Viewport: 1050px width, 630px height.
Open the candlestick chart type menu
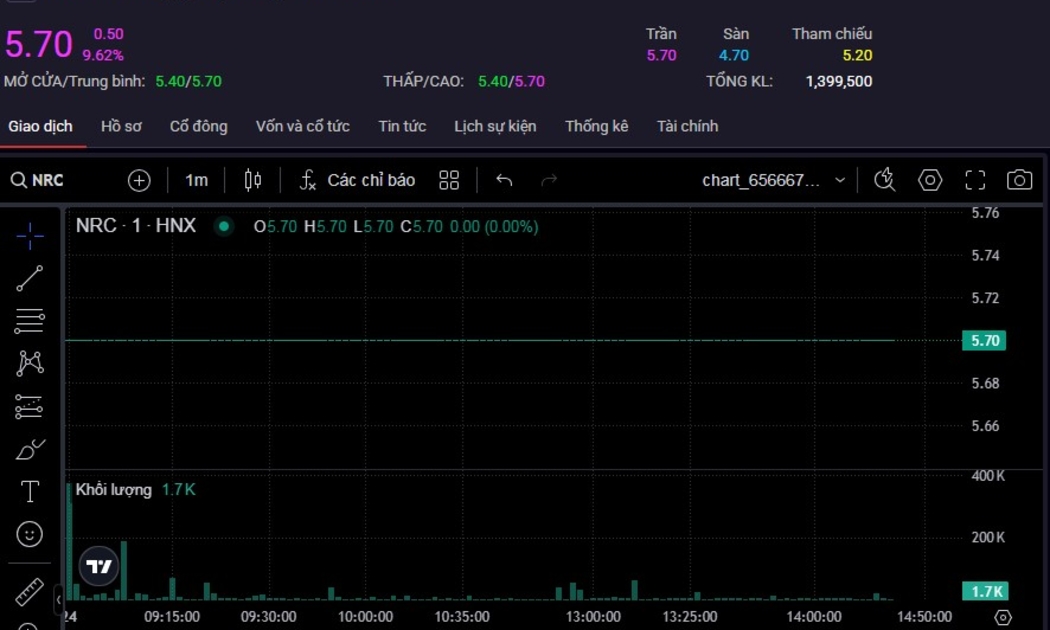point(253,180)
